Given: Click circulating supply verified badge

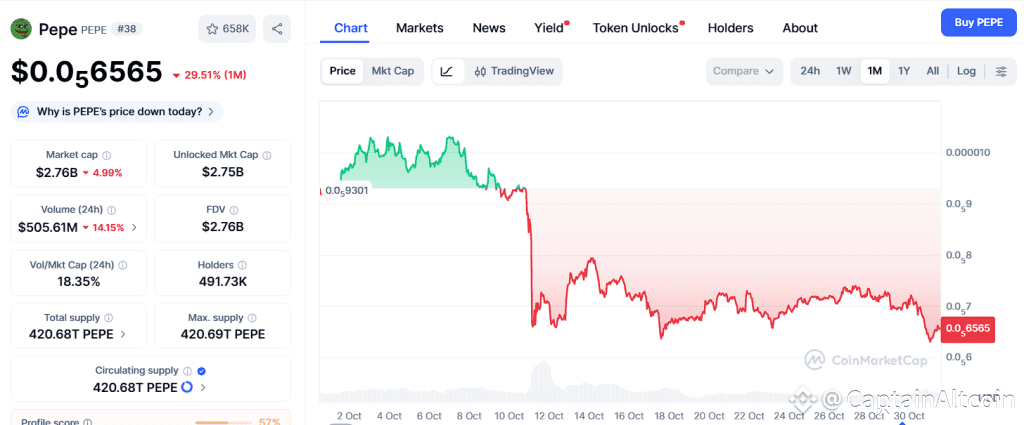Looking at the screenshot, I should pyautogui.click(x=201, y=371).
